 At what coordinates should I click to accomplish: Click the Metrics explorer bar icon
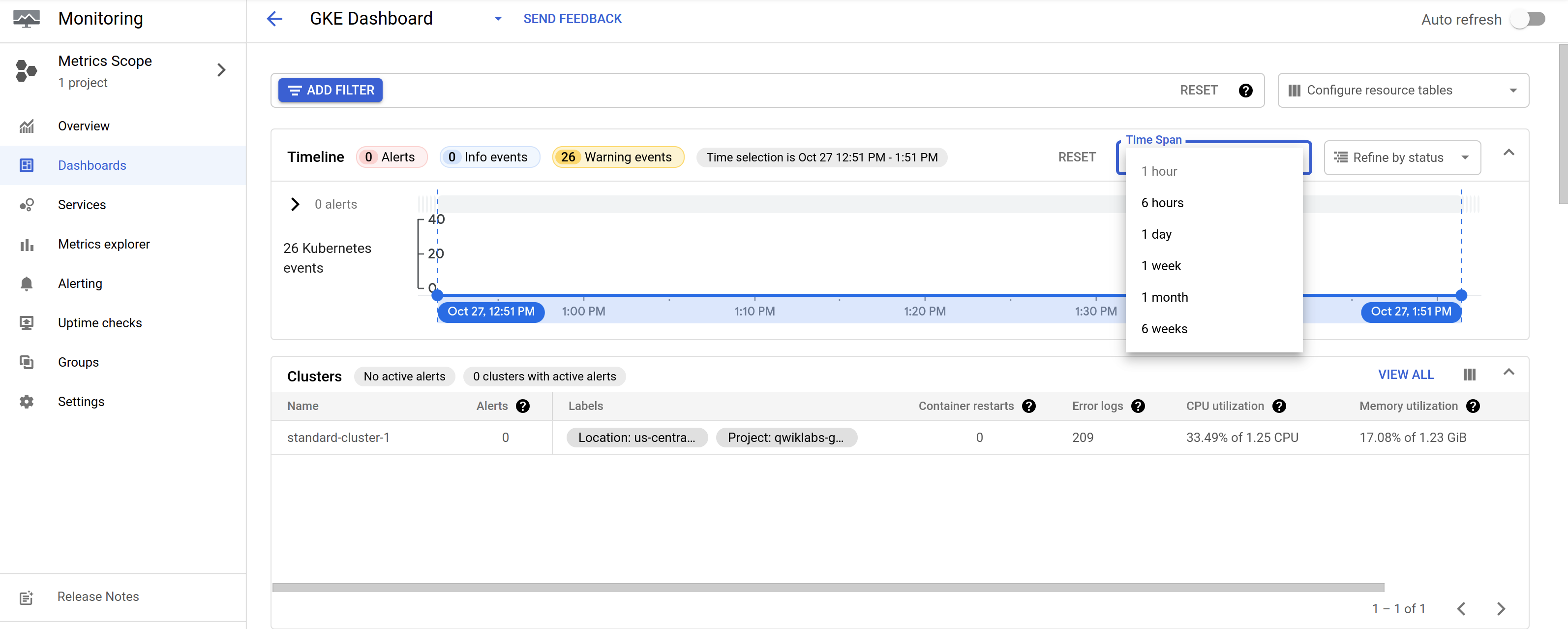point(26,244)
